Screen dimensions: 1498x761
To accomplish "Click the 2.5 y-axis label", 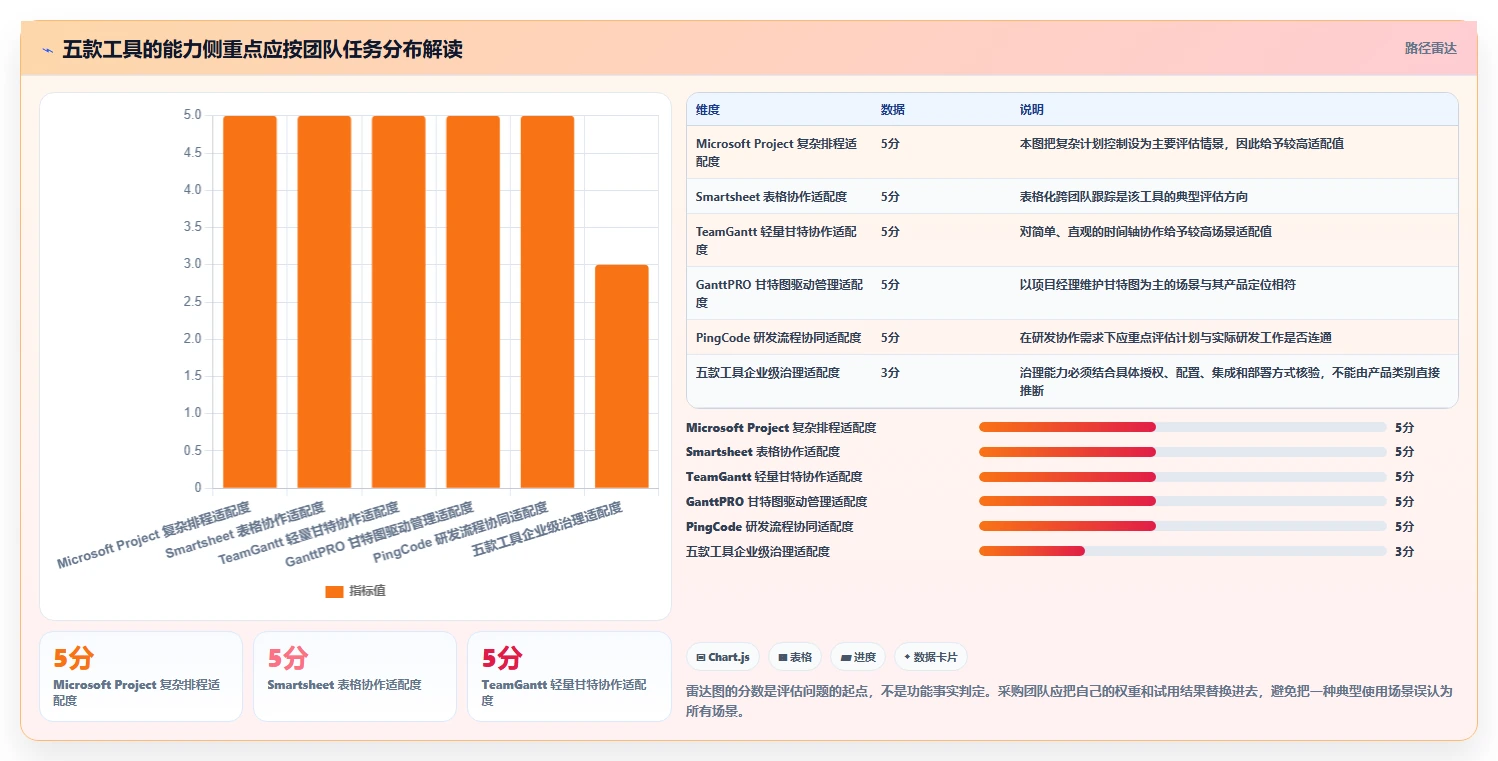I will point(192,302).
